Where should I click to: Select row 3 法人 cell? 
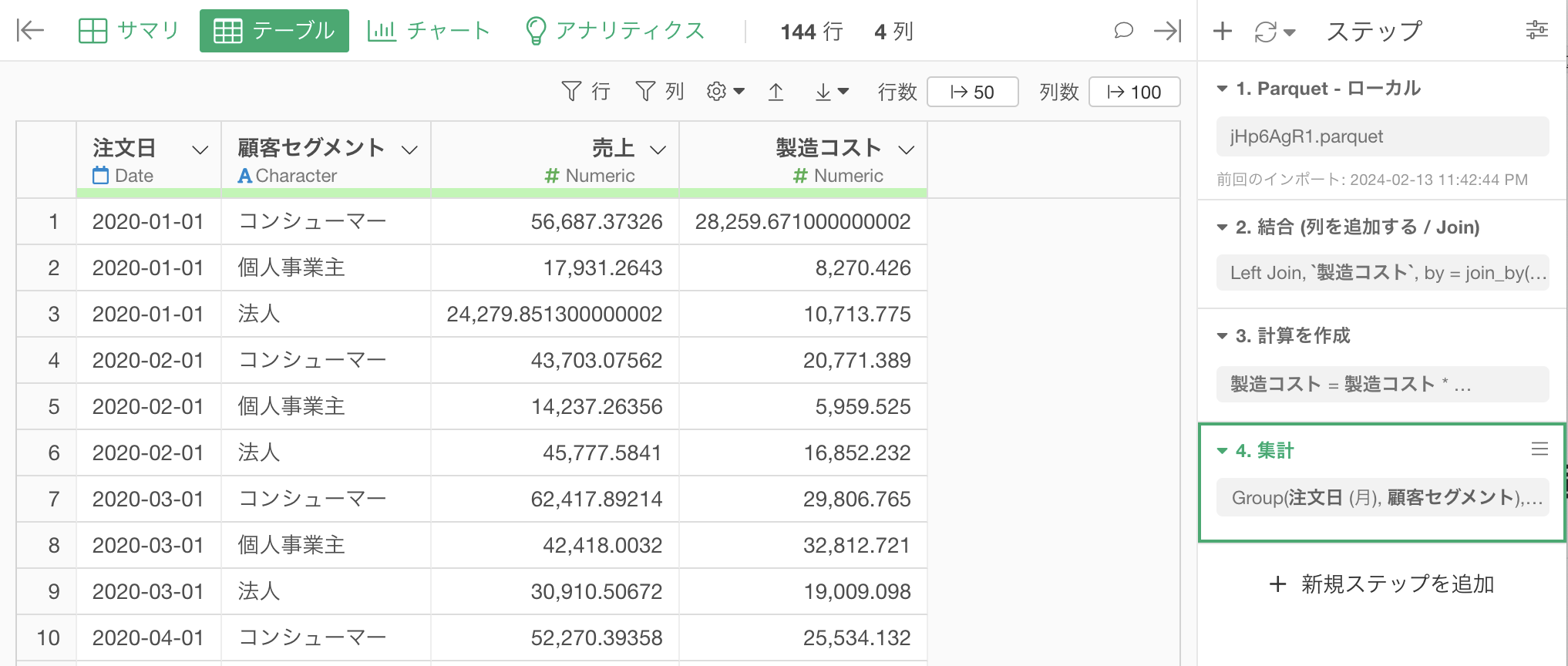coord(326,314)
